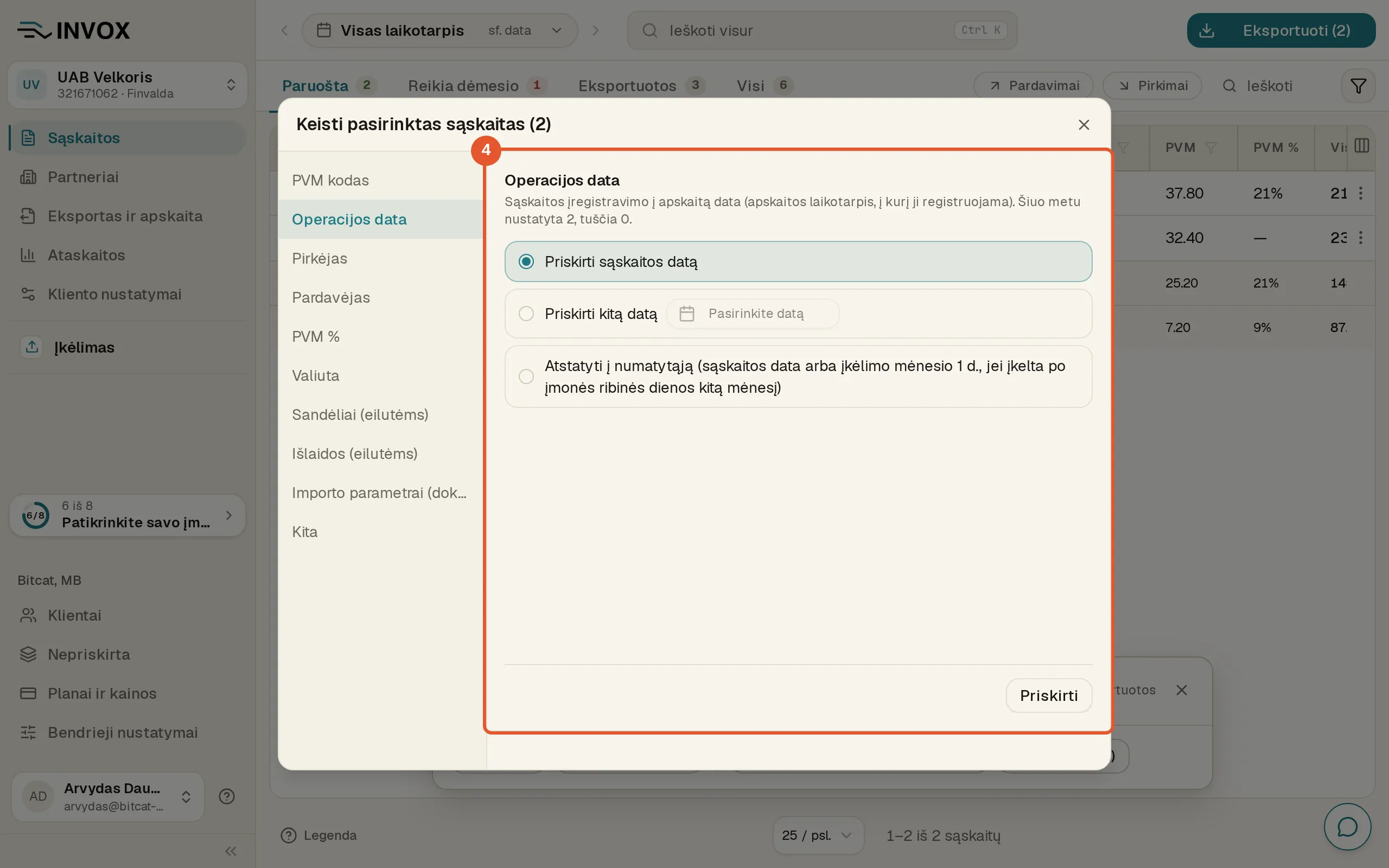Select Atstatyti į numatytąją radio option
1389x868 pixels.
pyautogui.click(x=798, y=376)
